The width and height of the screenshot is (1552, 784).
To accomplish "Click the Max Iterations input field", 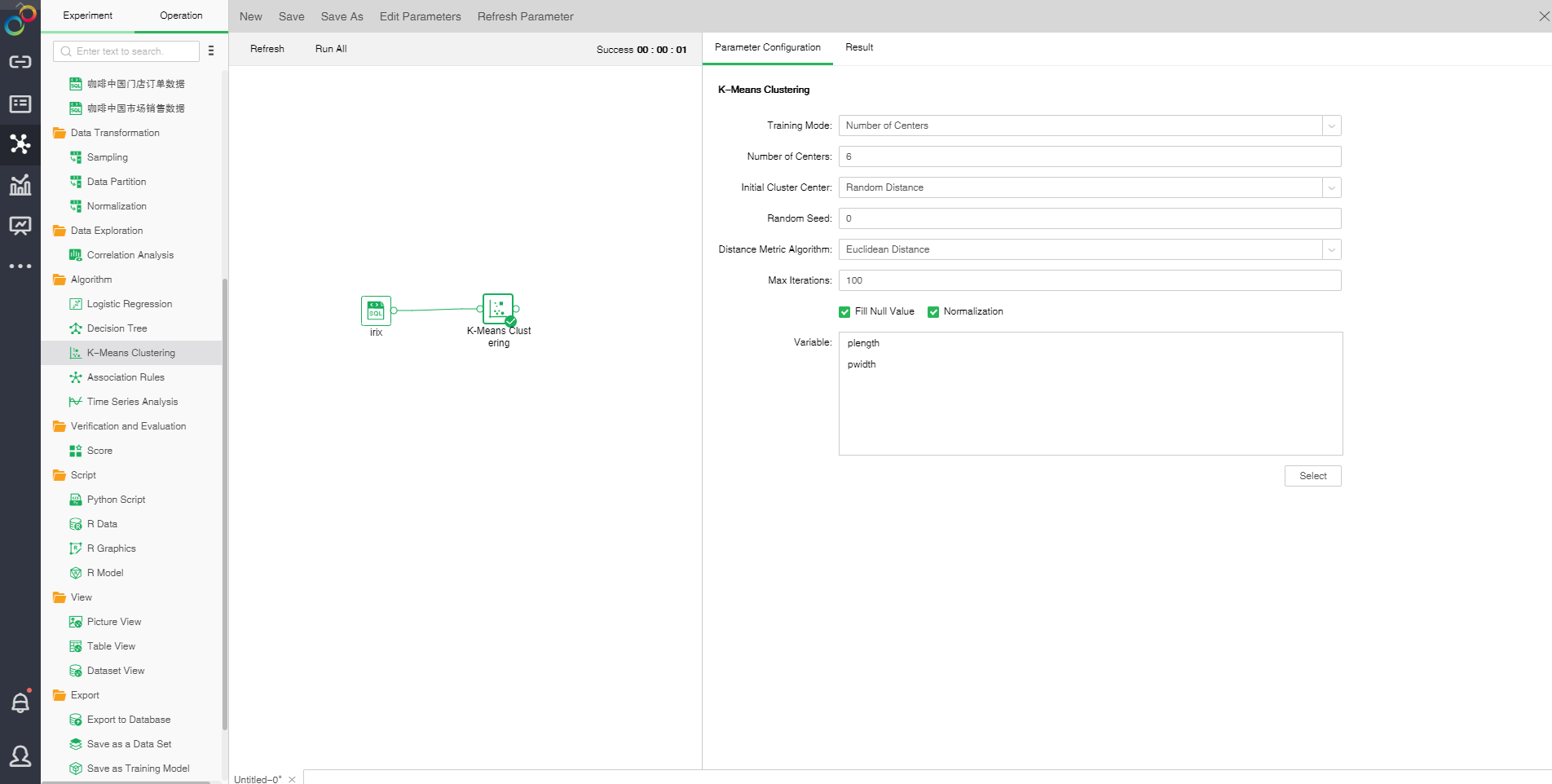I will [1090, 280].
